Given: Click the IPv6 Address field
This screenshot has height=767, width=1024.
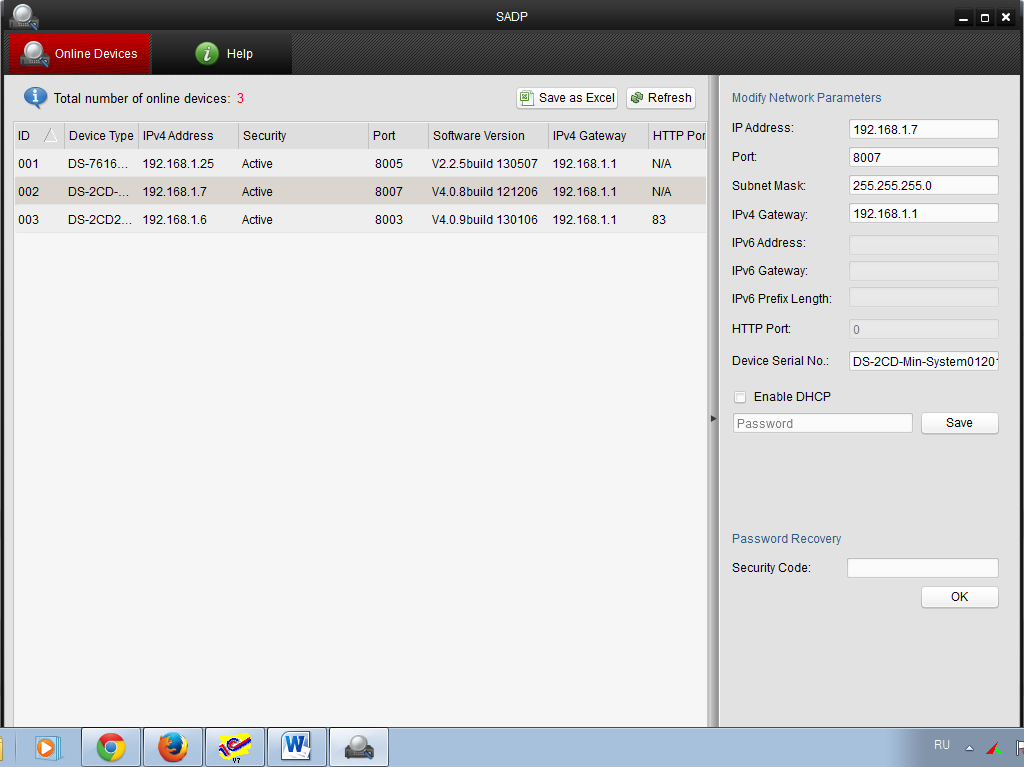Looking at the screenshot, I should point(923,244).
